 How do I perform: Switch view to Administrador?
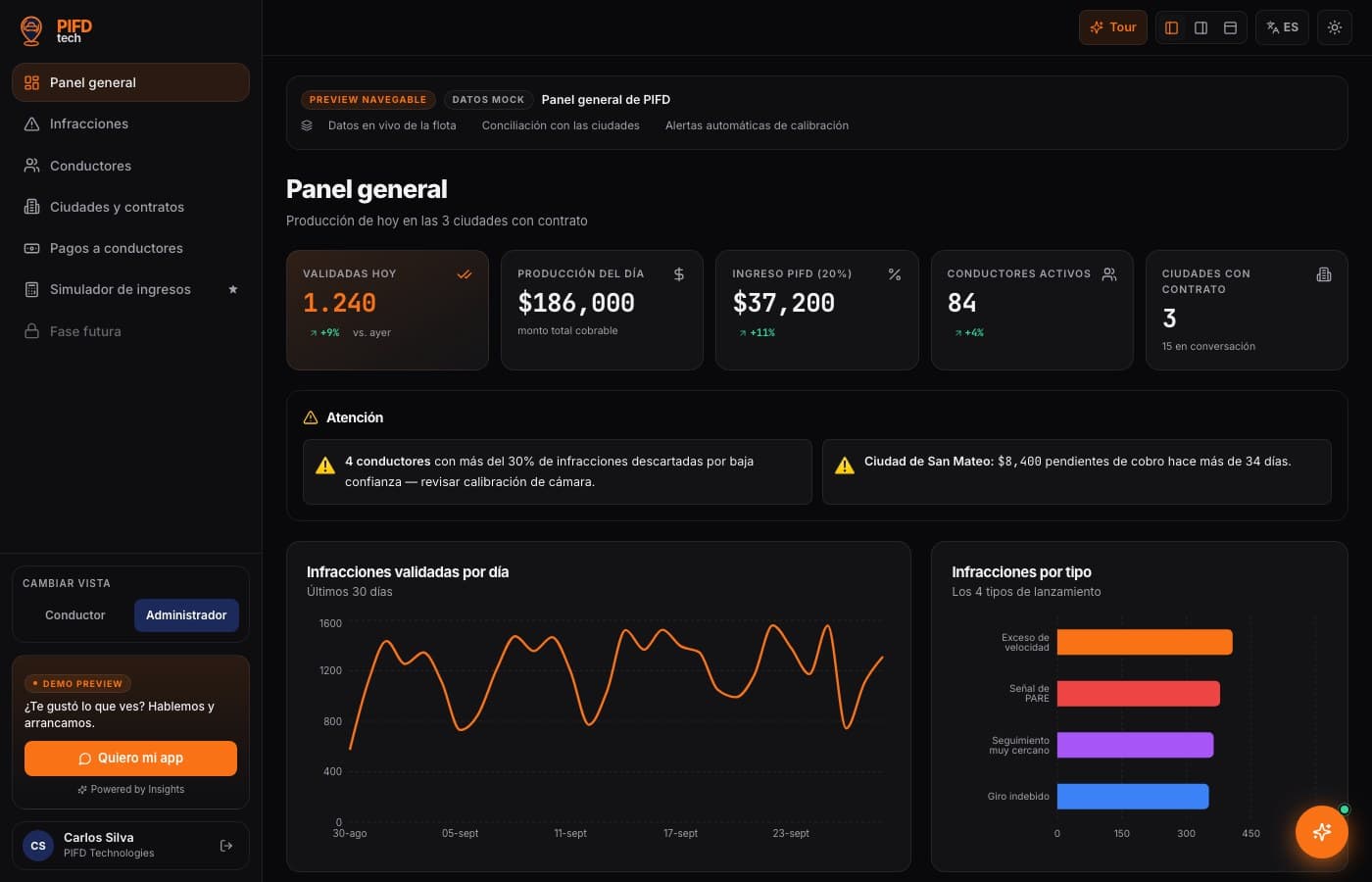pyautogui.click(x=186, y=615)
